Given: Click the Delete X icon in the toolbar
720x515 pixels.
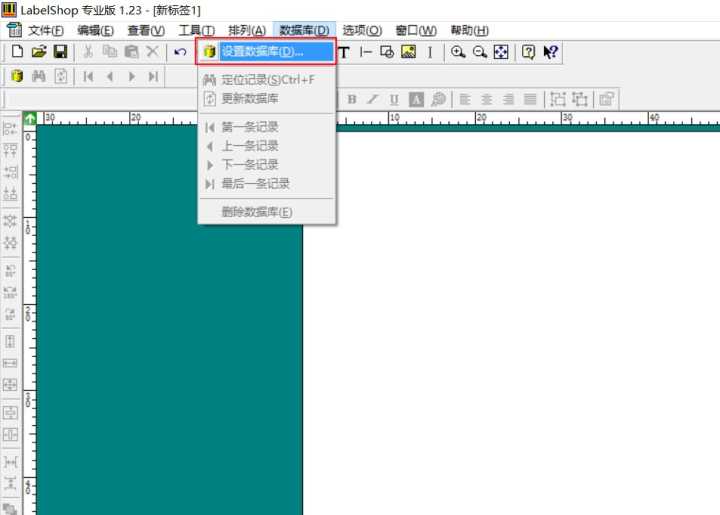Looking at the screenshot, I should point(152,51).
